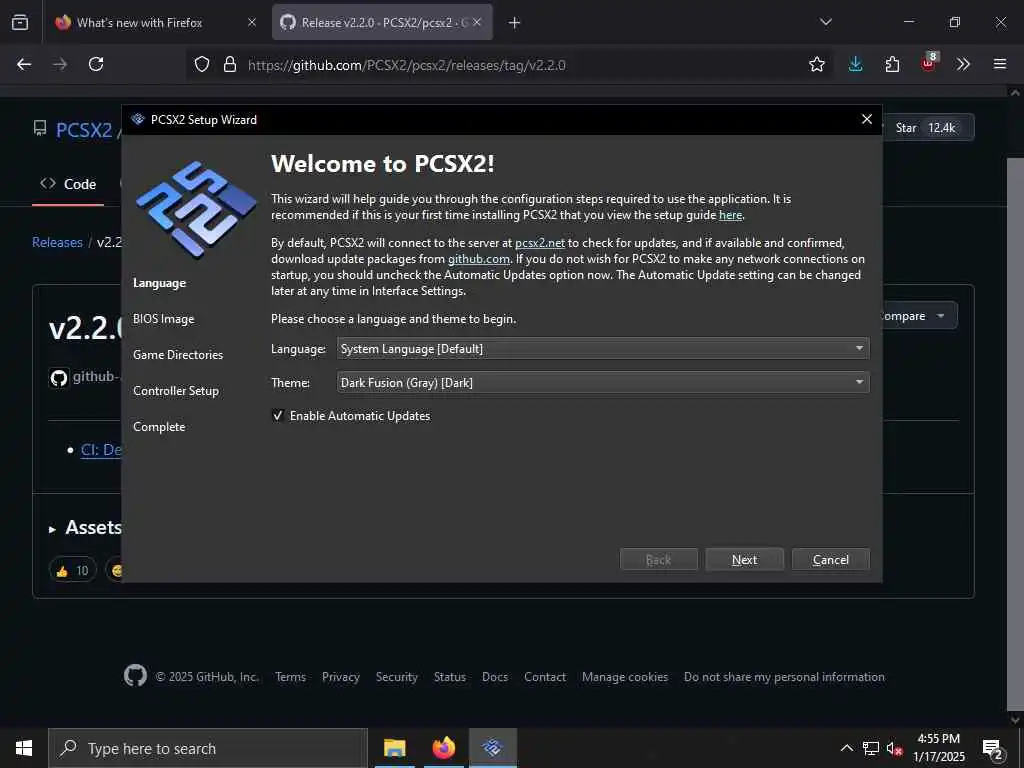Open File Explorer from taskbar
The image size is (1024, 768).
point(394,748)
